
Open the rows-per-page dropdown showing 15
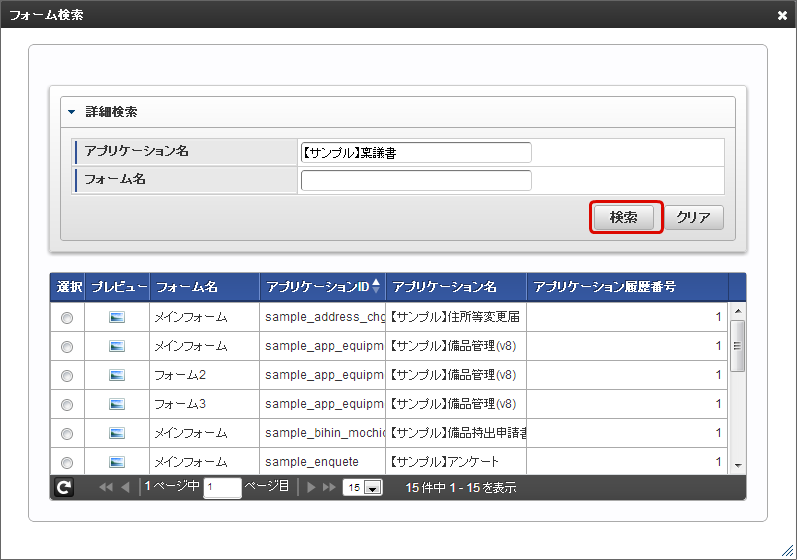362,488
